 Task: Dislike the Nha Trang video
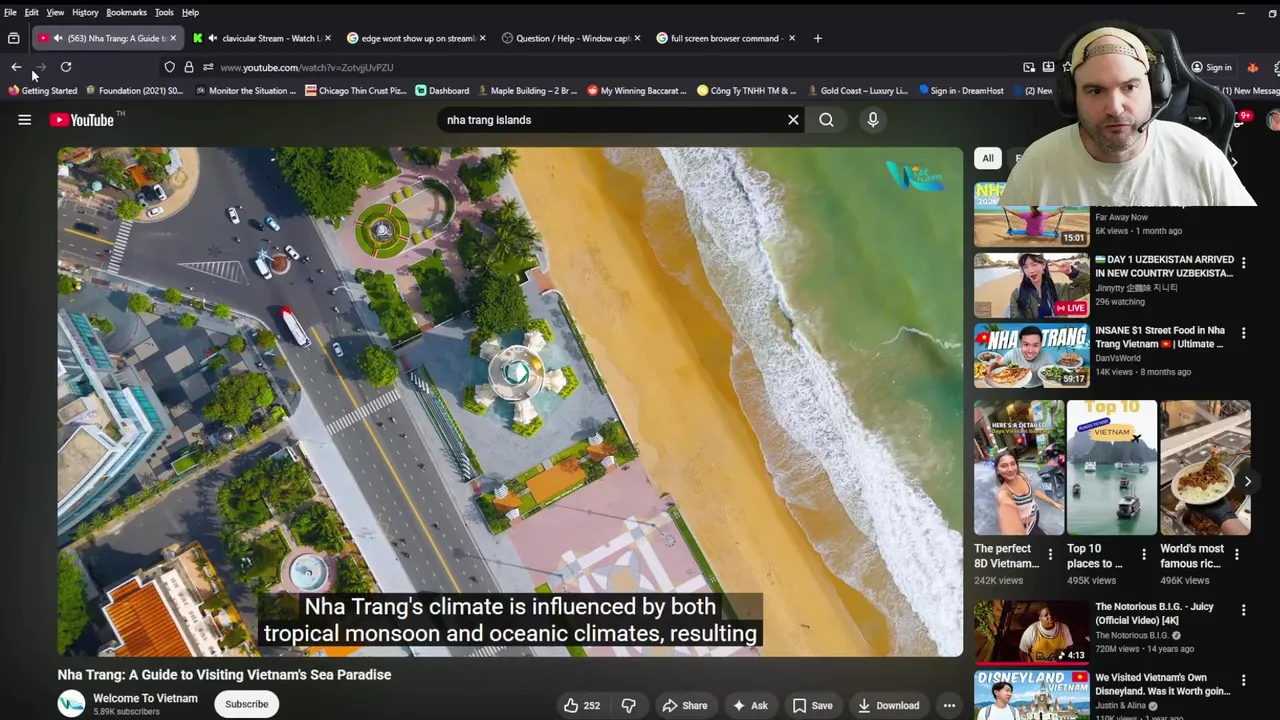point(628,705)
